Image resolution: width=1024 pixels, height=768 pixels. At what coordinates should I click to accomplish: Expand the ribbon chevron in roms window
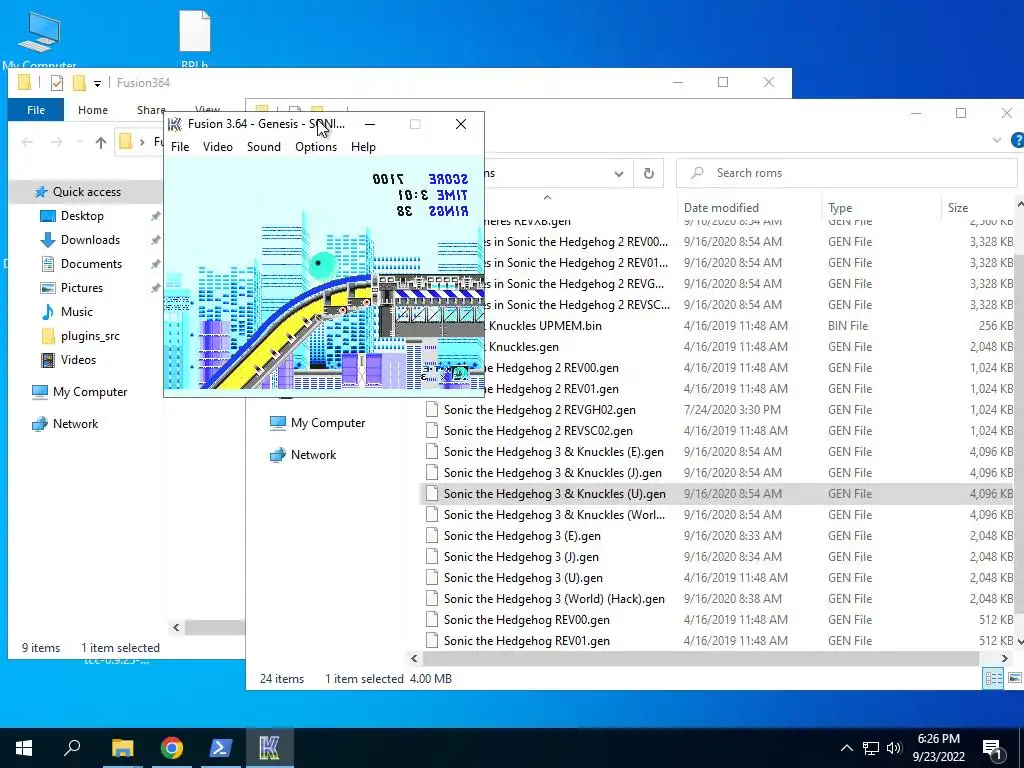(997, 140)
